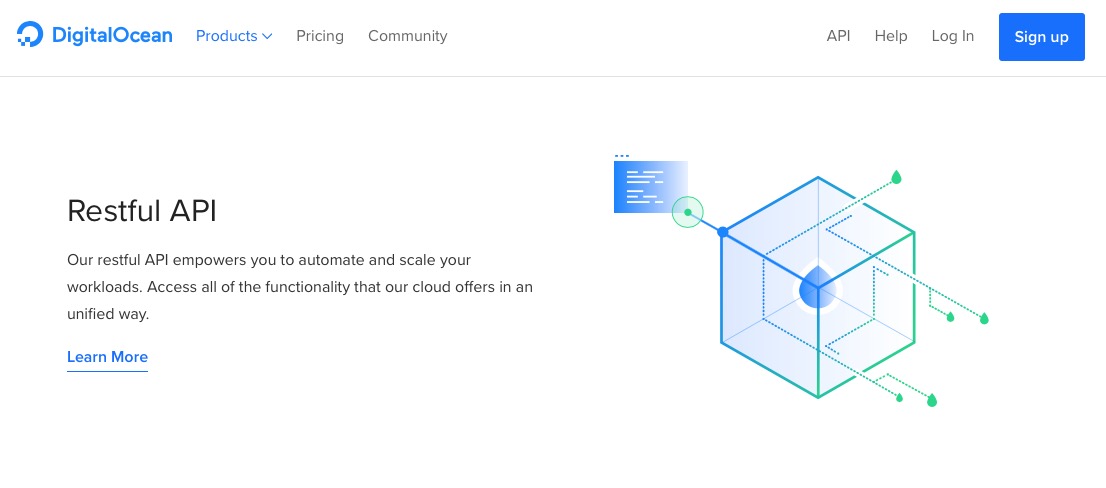Expand the Products dropdown menu
The image size is (1106, 488).
(227, 36)
